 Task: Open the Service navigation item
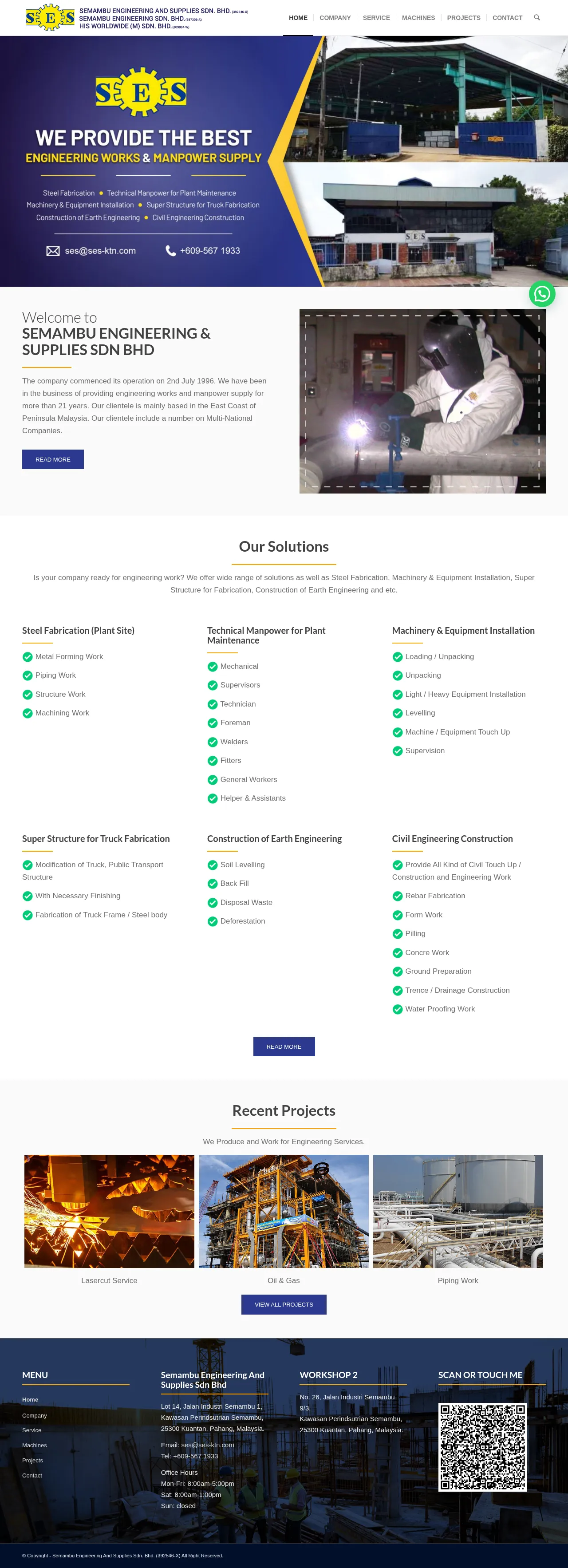[376, 18]
